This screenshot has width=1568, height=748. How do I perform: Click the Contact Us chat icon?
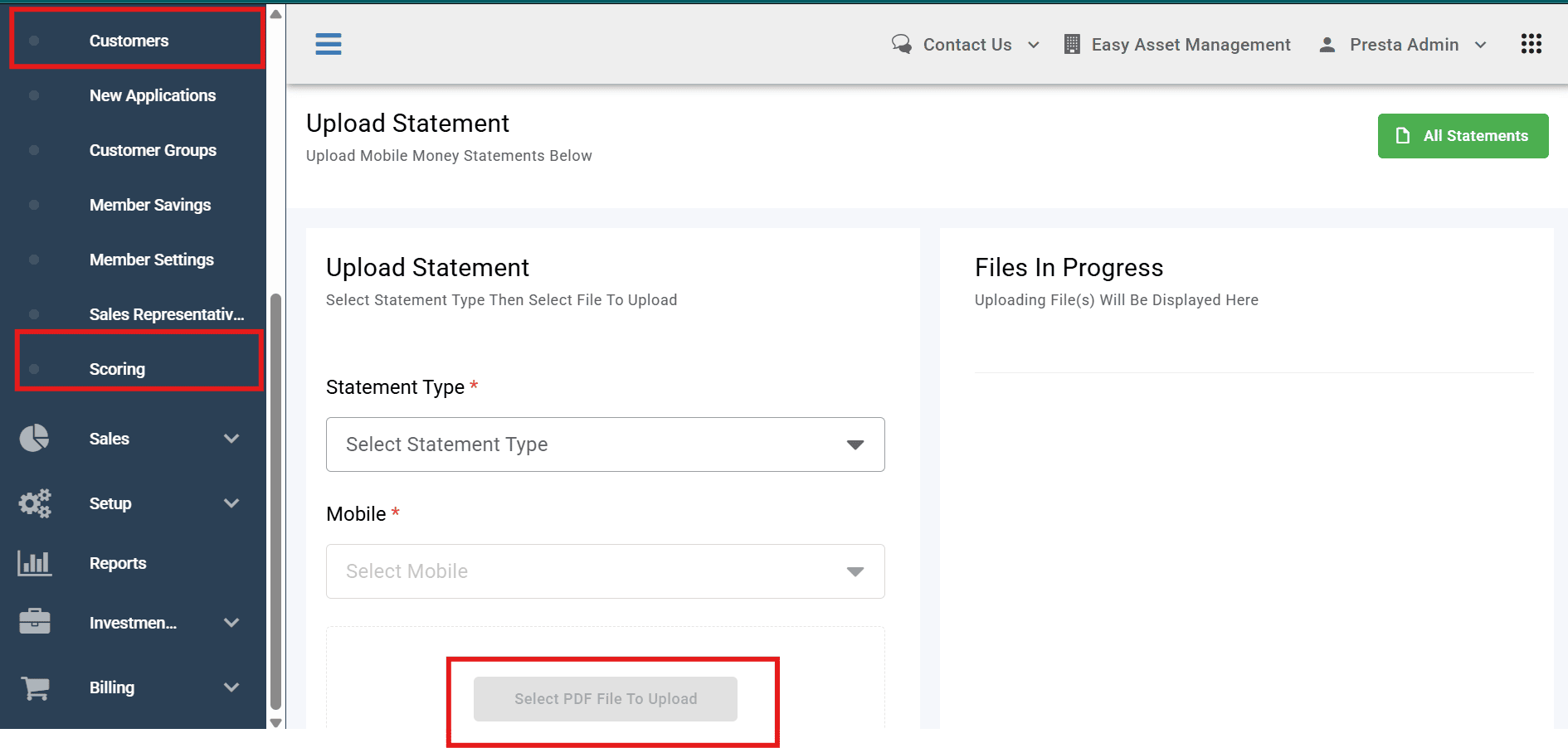(x=902, y=44)
